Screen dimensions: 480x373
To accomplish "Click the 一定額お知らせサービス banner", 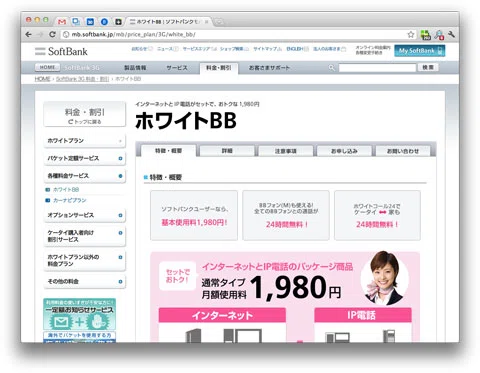I will tap(80, 314).
